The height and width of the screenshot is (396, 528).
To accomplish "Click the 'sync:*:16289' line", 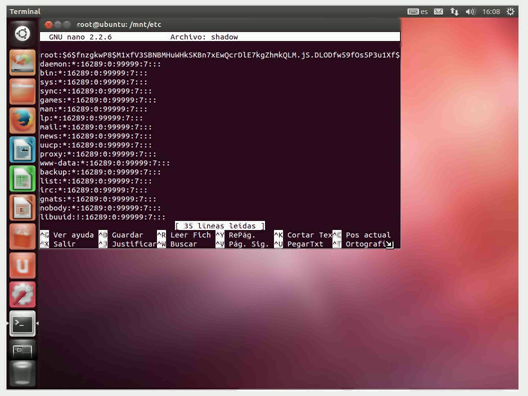I will [x=96, y=91].
